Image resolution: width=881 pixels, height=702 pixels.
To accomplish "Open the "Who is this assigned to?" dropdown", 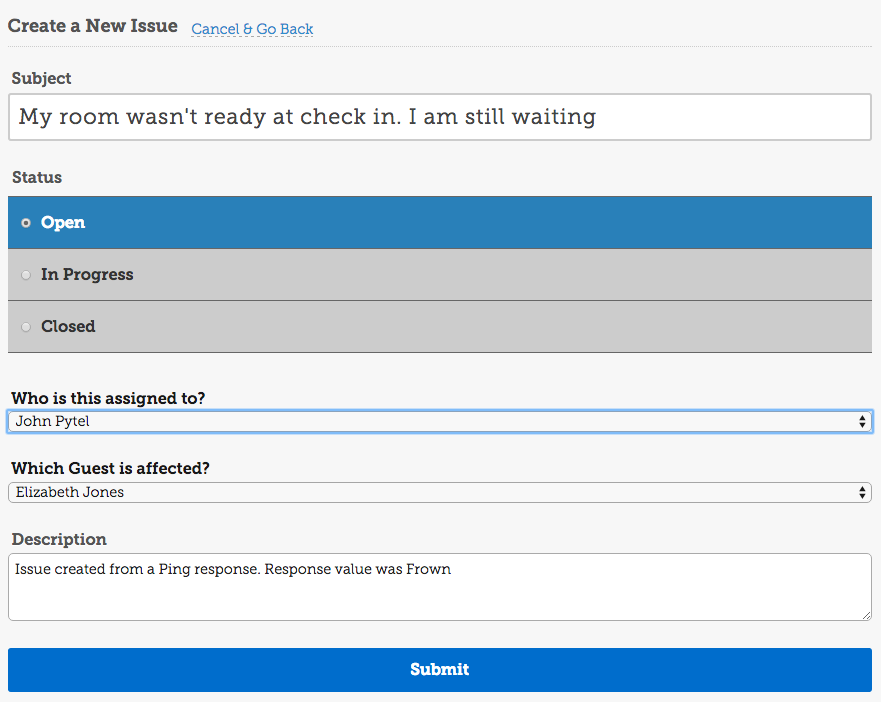I will (440, 421).
